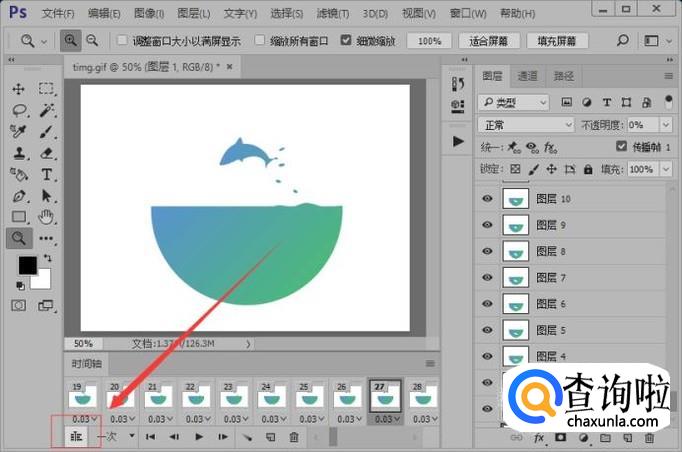Open the 正常 blend mode dropdown

524,125
